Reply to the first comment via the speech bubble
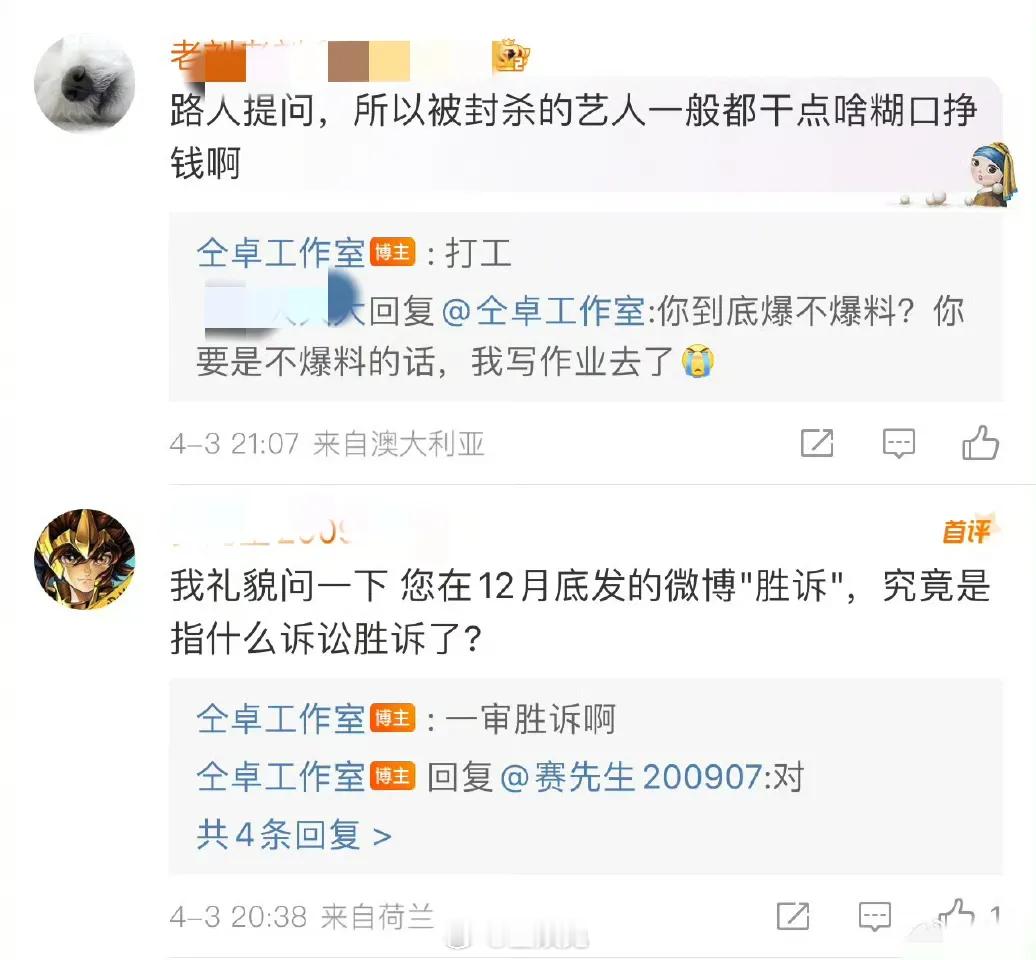The height and width of the screenshot is (960, 1036). coord(899,443)
